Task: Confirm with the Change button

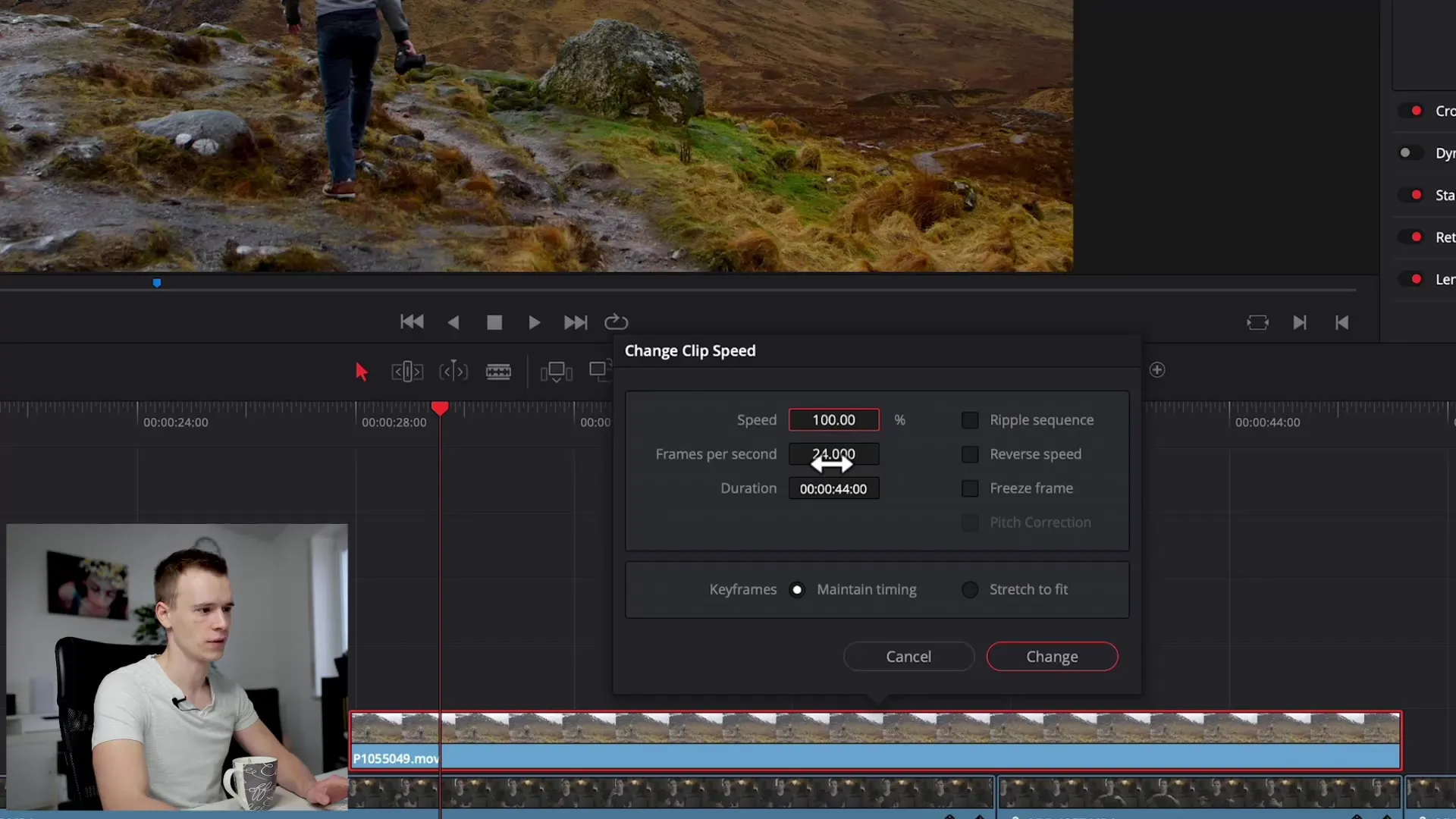Action: tap(1052, 657)
